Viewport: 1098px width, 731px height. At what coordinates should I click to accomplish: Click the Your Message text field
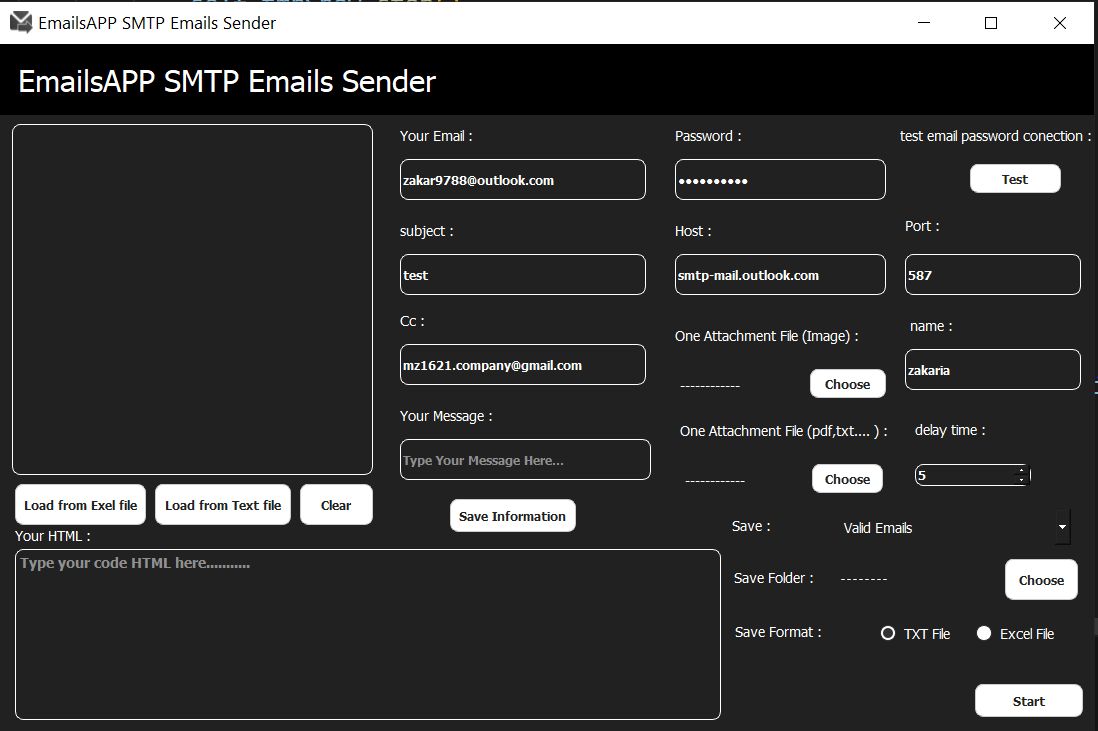pyautogui.click(x=525, y=460)
